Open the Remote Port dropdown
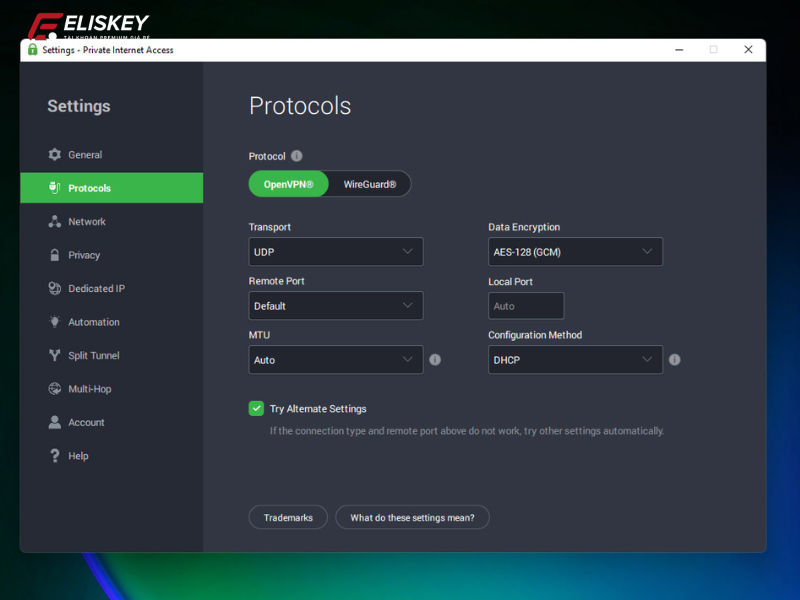The height and width of the screenshot is (600, 800). coord(335,306)
